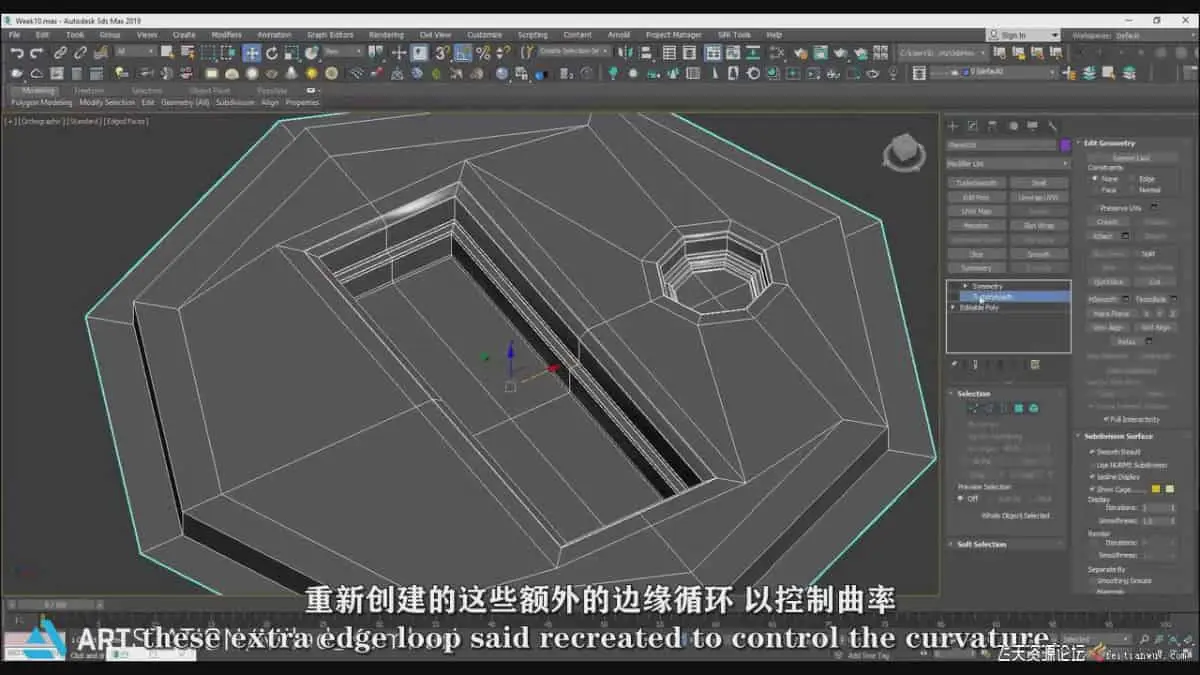Viewport: 1200px width, 675px height.
Task: Click the second pale Show Cage color swatch
Action: tap(1169, 489)
